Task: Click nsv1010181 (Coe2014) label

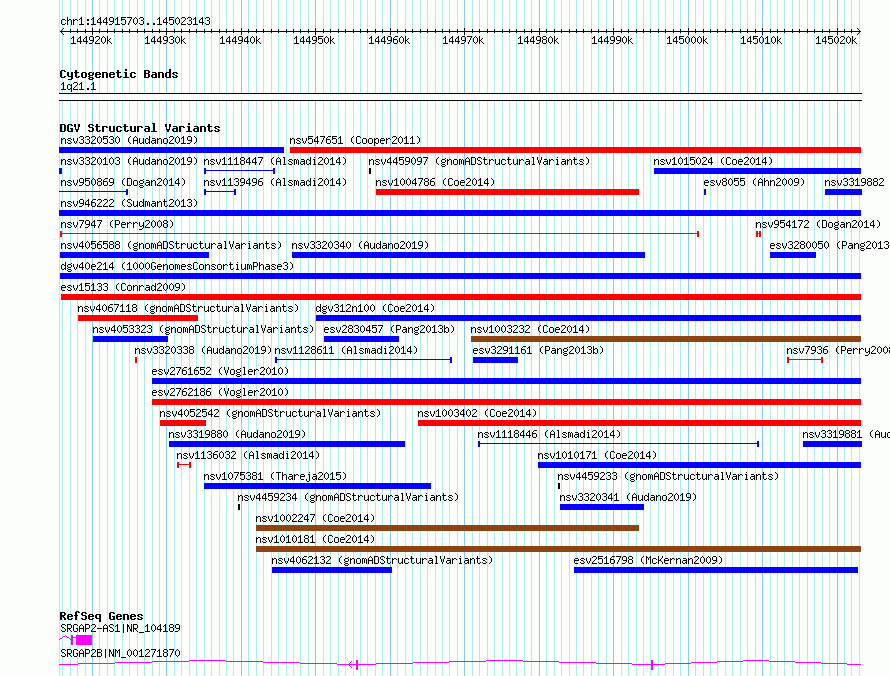Action: tap(315, 539)
